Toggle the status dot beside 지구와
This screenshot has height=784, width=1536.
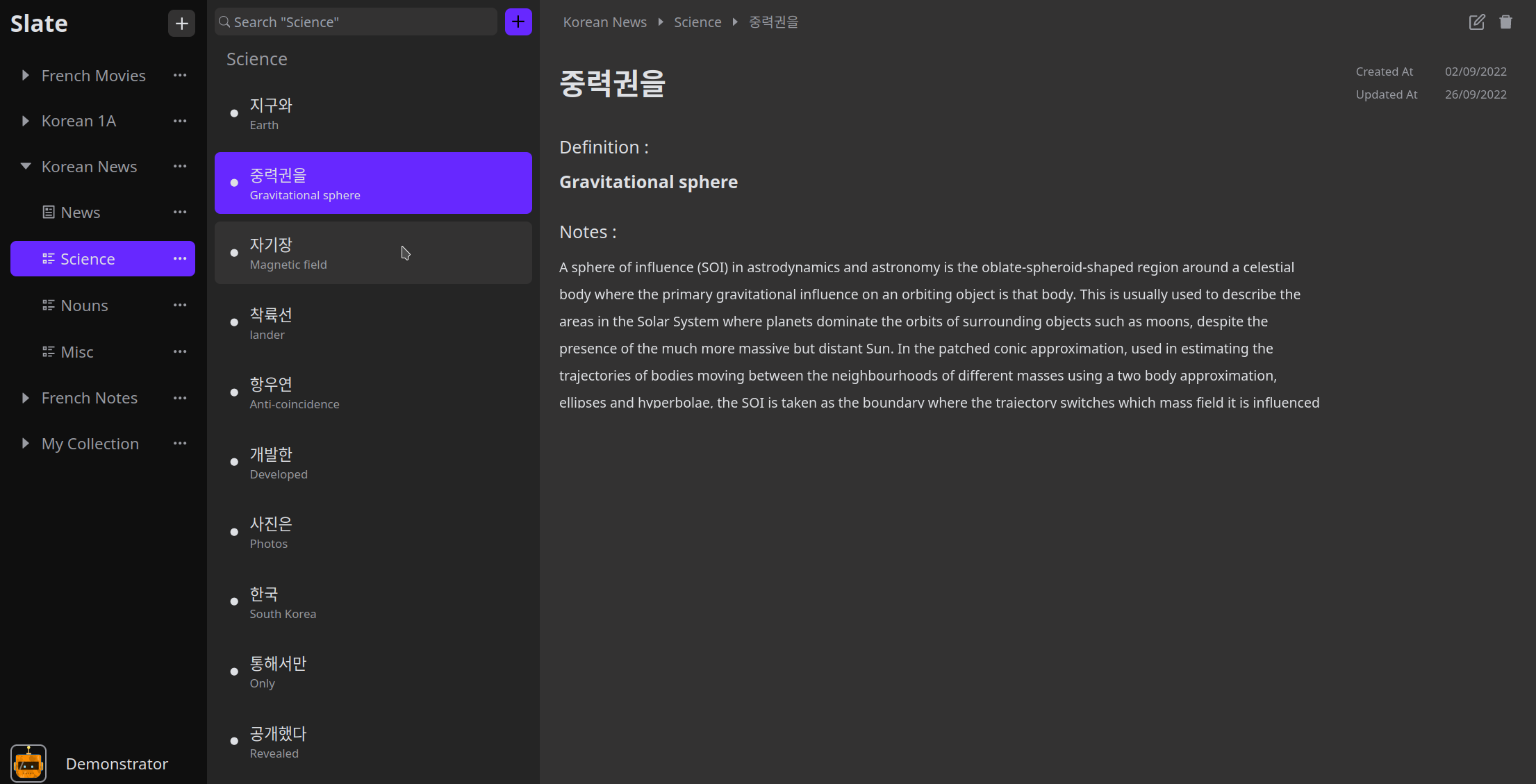(233, 113)
